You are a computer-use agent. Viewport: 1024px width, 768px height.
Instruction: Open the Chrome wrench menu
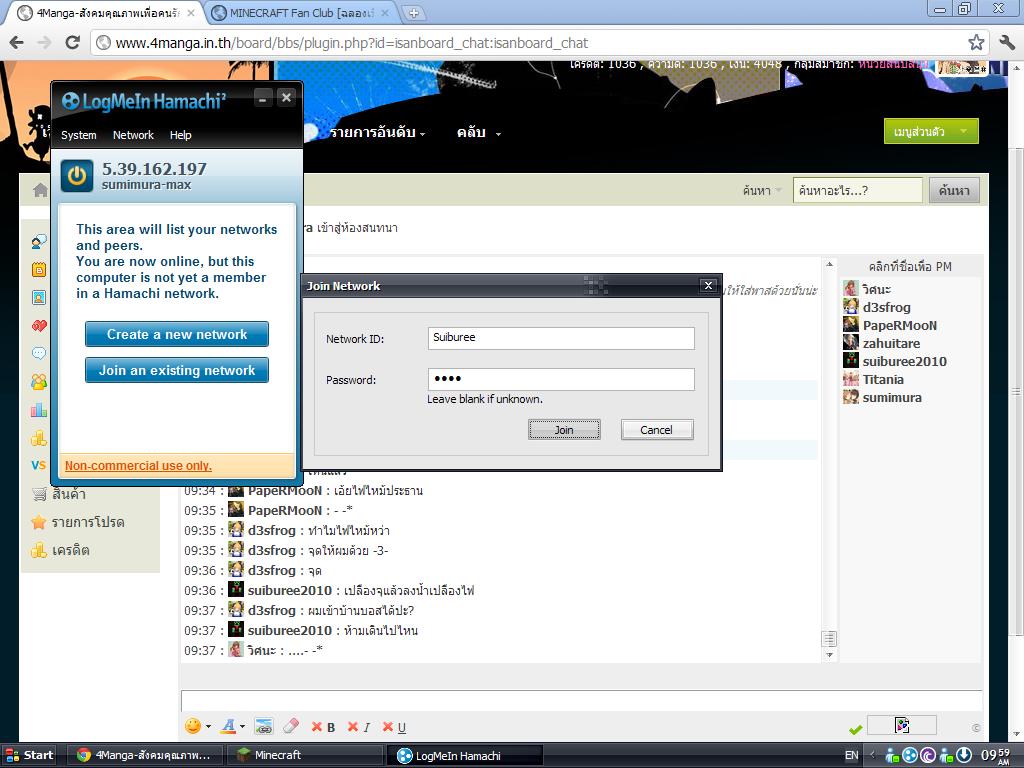[x=1007, y=43]
